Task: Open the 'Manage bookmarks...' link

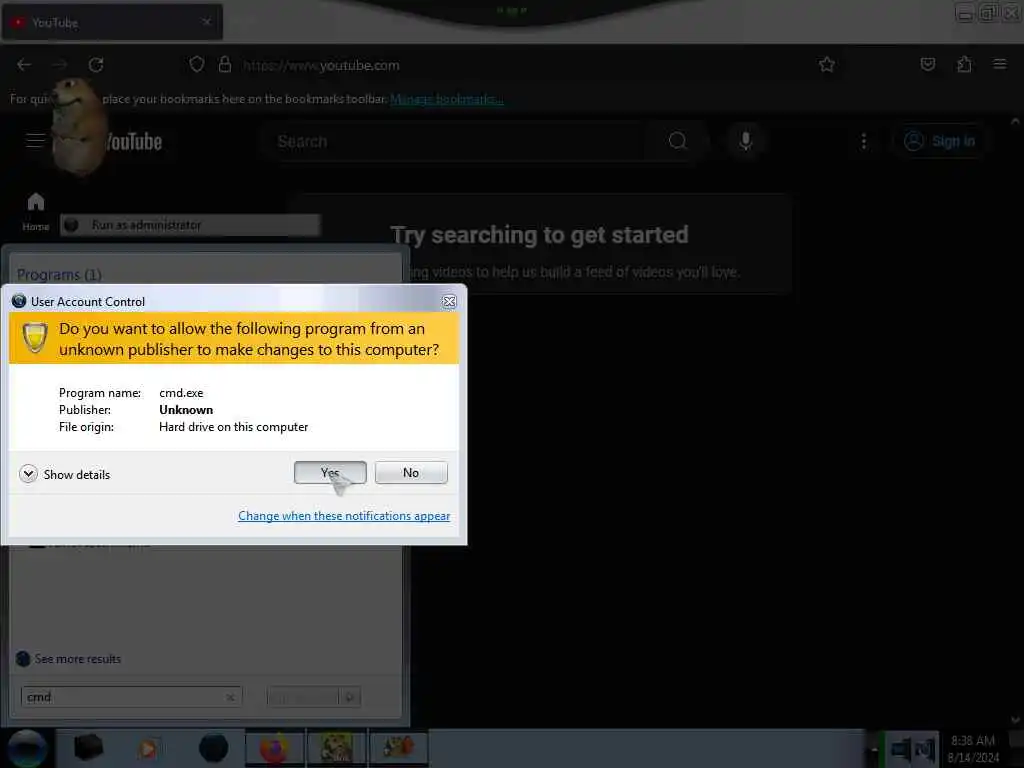Action: point(447,99)
